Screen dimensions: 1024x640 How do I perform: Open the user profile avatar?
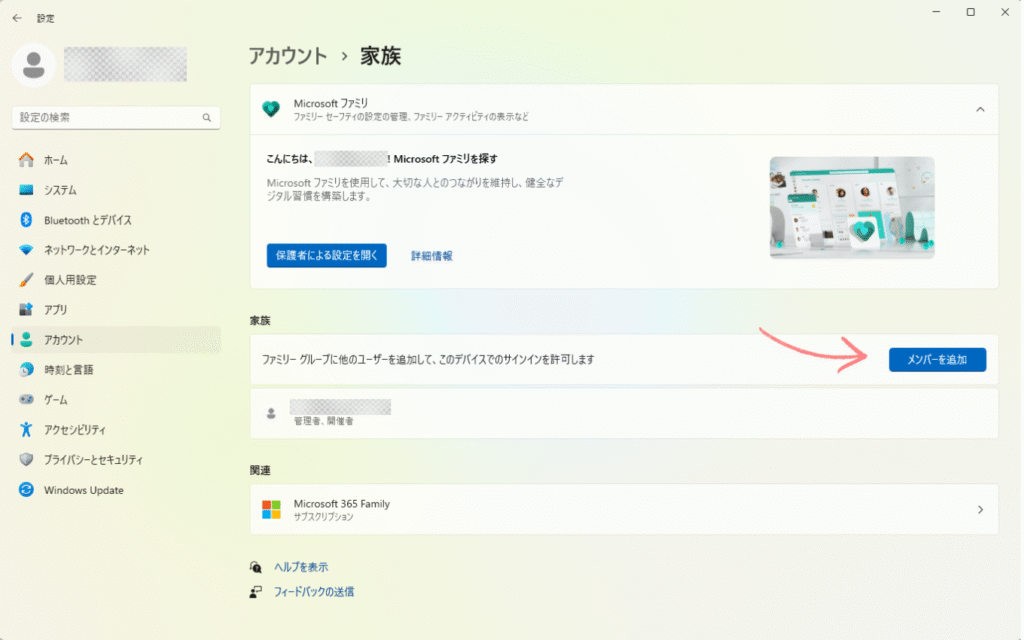33,65
